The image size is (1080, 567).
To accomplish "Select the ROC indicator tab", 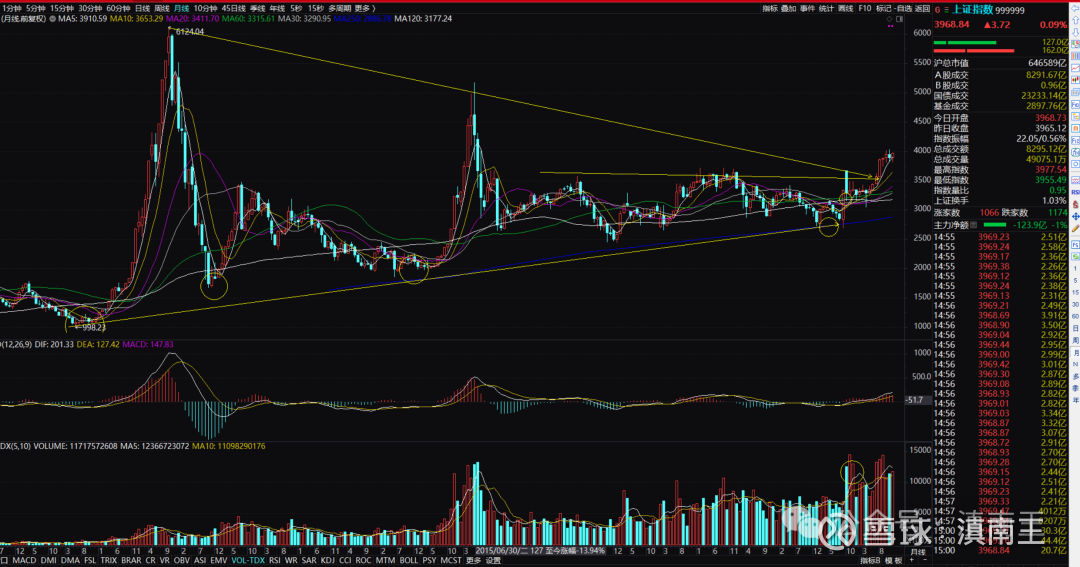I will coord(363,560).
